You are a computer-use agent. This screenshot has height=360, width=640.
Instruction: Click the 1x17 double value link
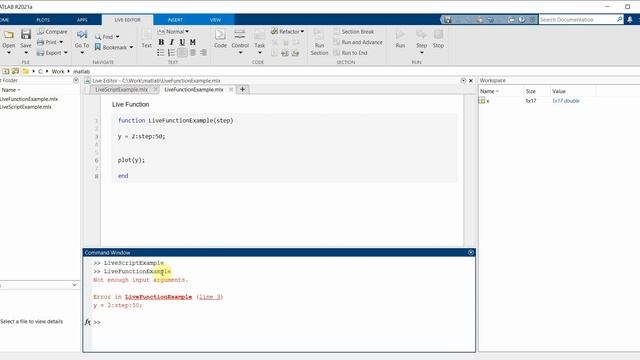(566, 100)
